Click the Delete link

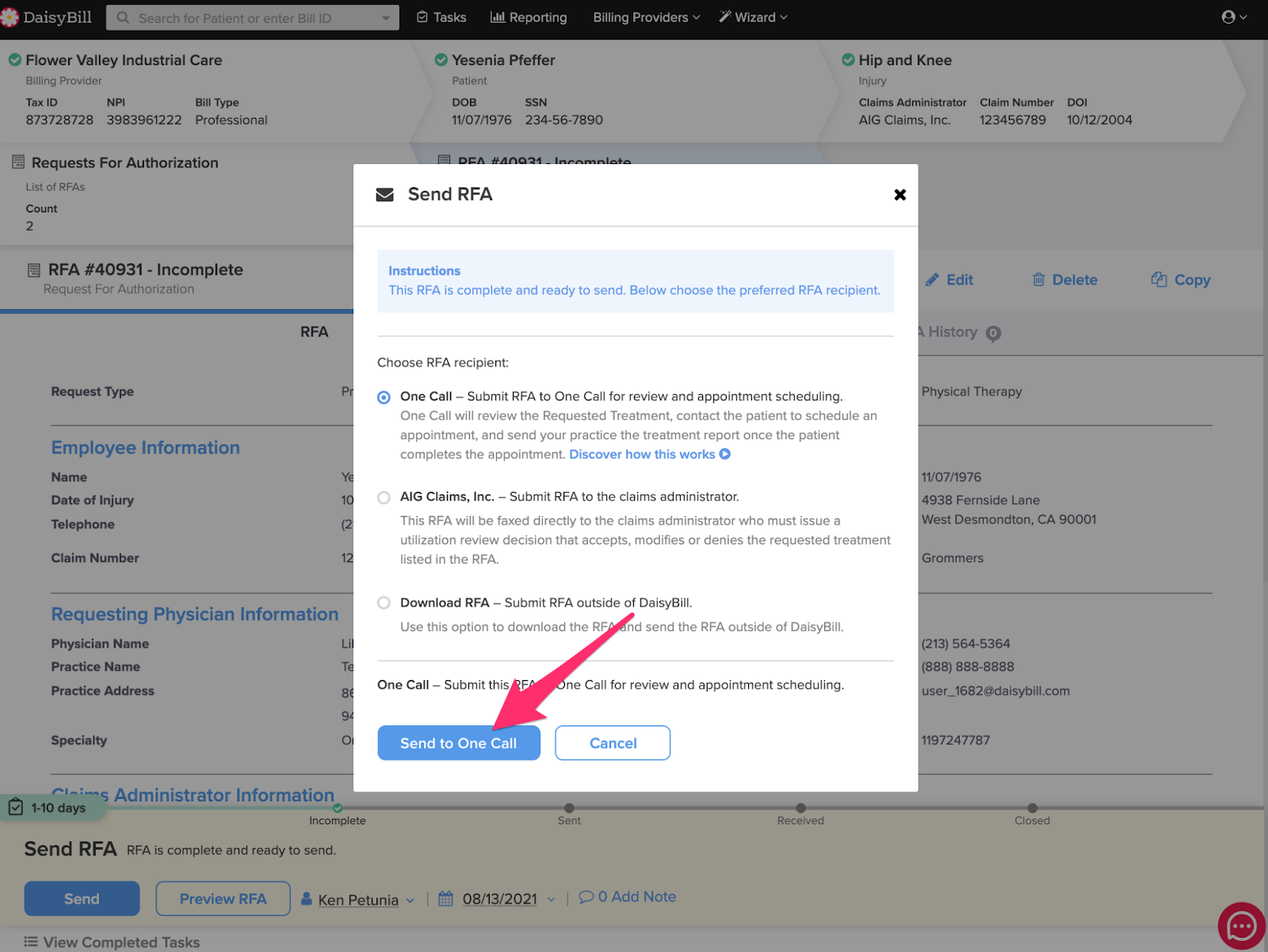click(x=1075, y=280)
